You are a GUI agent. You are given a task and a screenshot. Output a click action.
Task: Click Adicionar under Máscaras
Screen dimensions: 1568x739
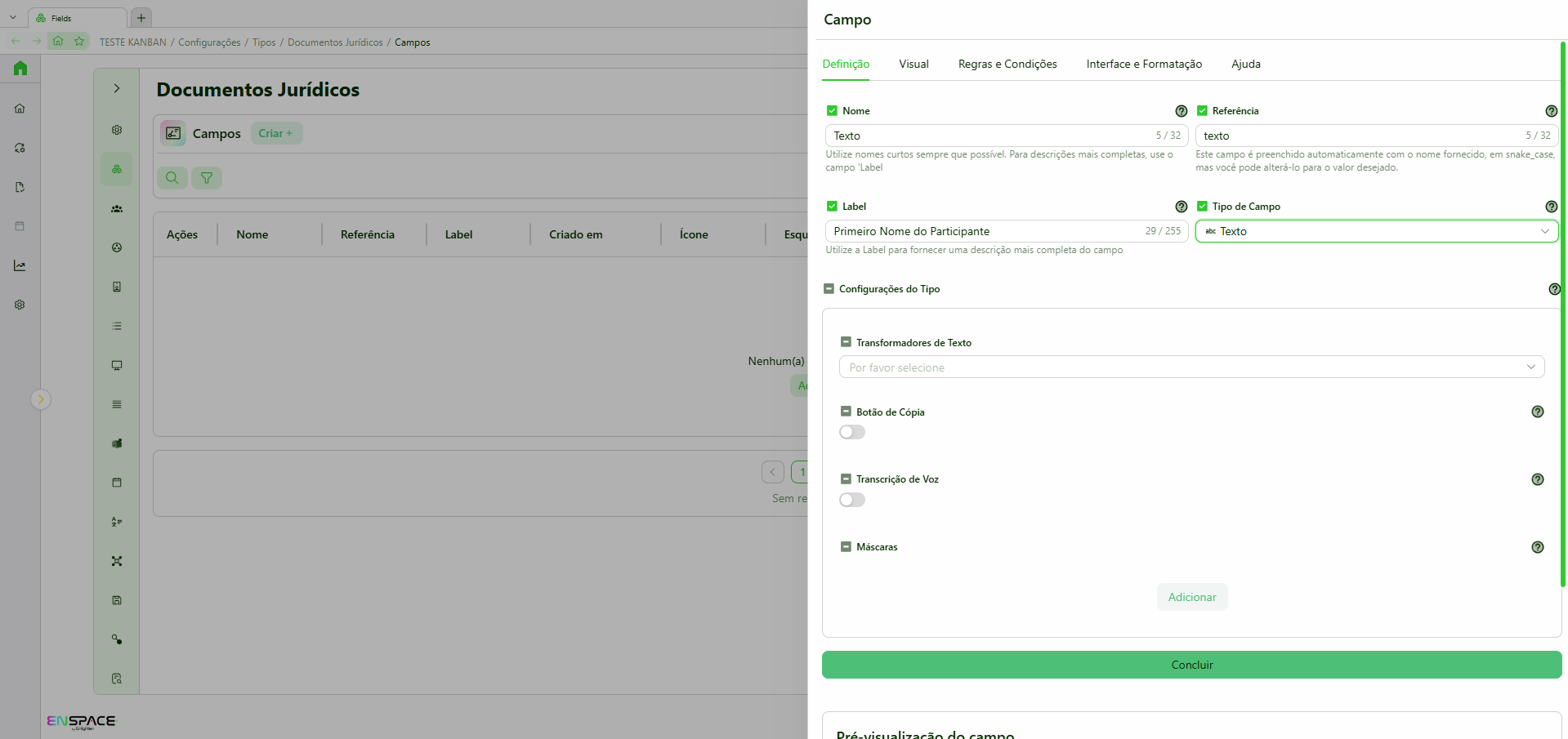pyautogui.click(x=1191, y=597)
